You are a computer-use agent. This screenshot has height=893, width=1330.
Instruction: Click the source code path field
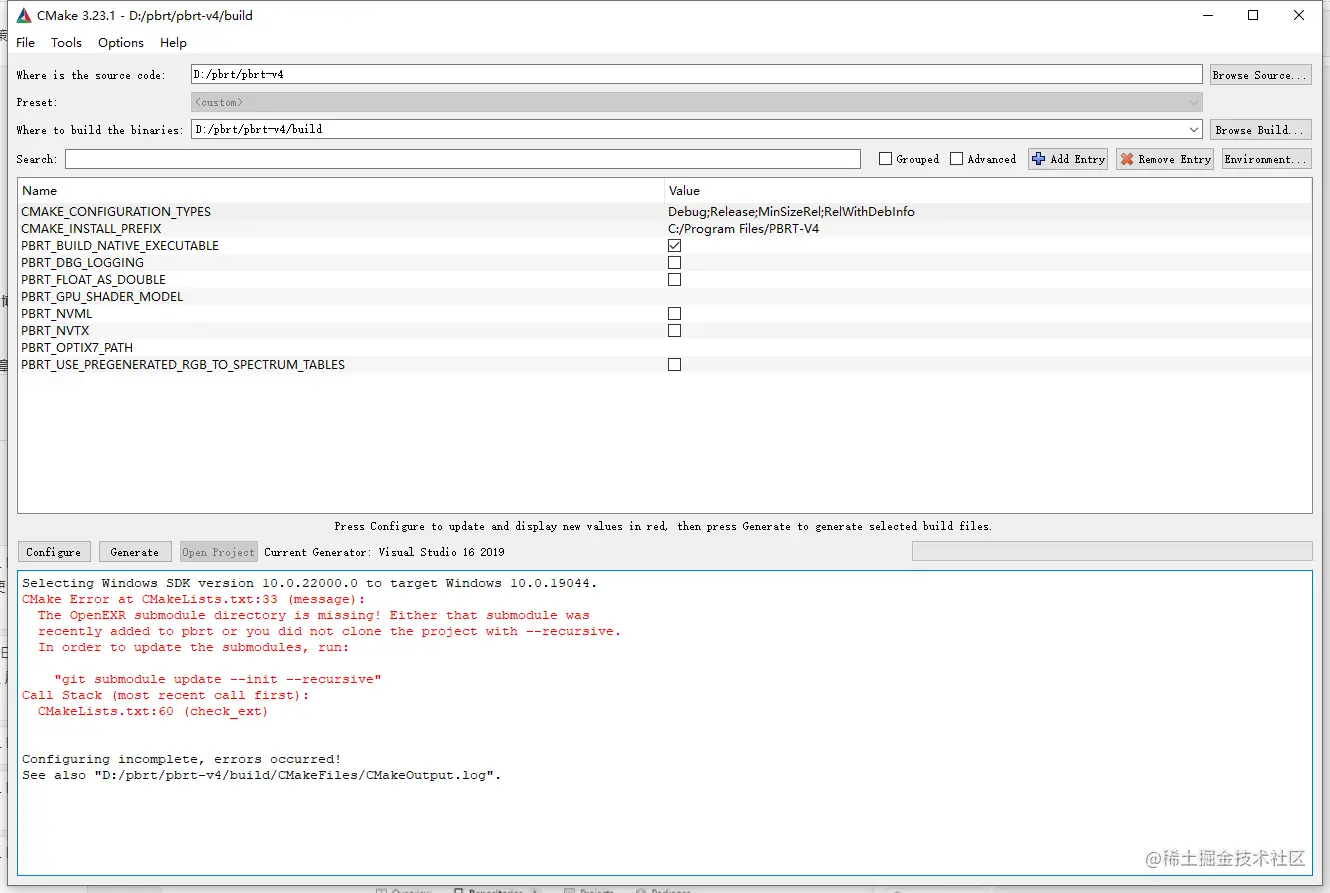[x=697, y=75]
